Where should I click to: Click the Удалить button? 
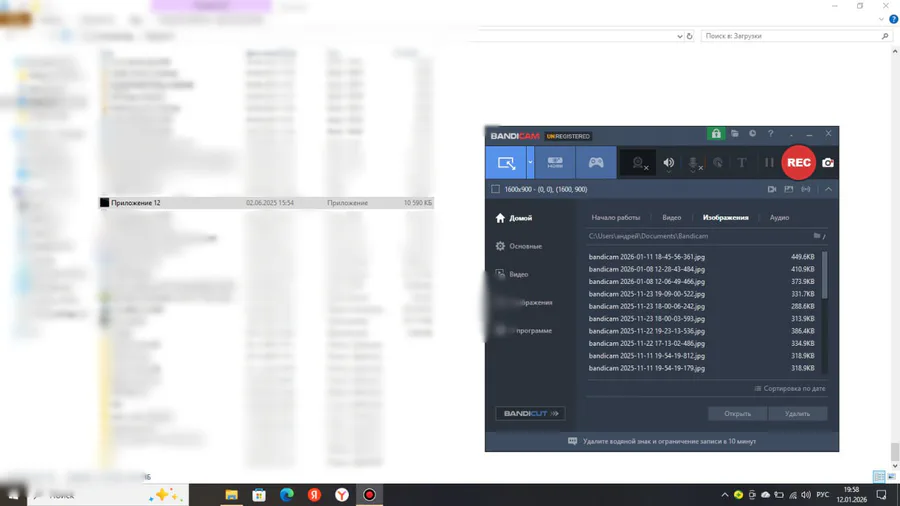tap(797, 414)
